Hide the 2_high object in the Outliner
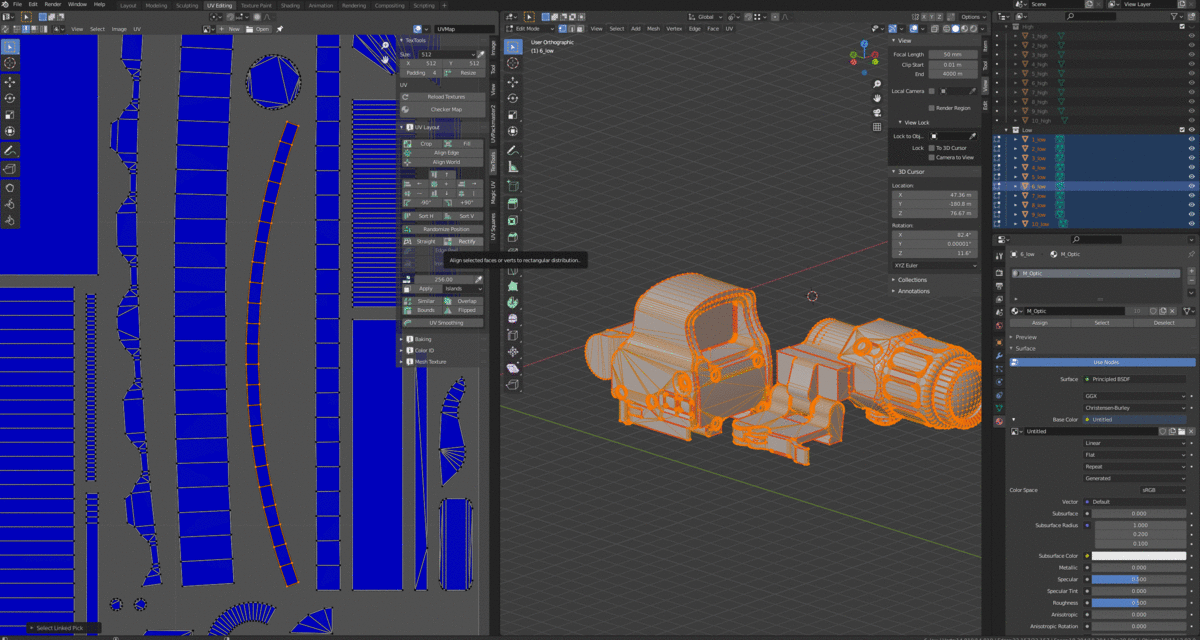Screen dimensions: 1200x640 point(1189,45)
